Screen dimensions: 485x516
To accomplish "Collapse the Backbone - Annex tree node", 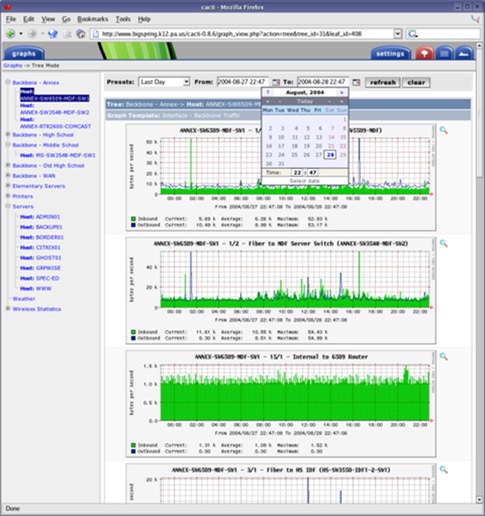I will tap(8, 82).
